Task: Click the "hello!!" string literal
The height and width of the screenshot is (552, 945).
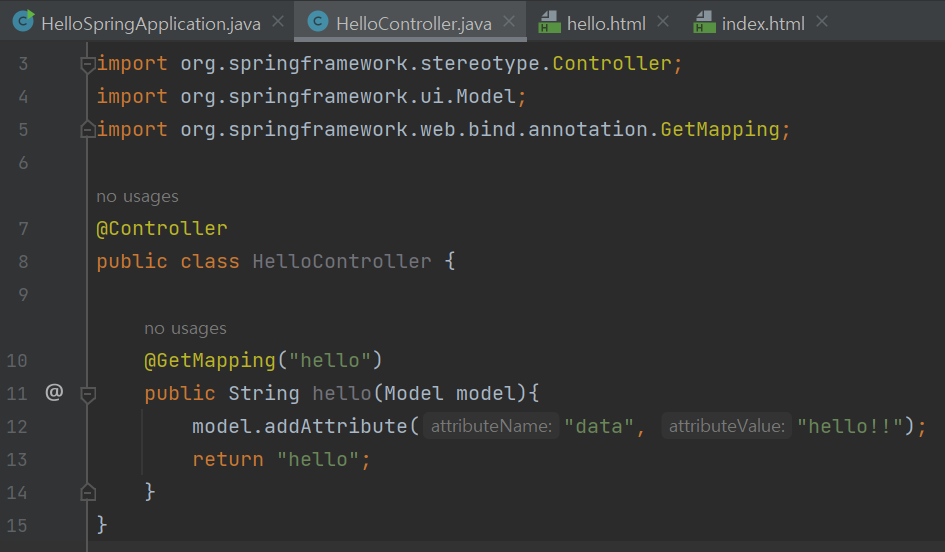Action: point(850,427)
